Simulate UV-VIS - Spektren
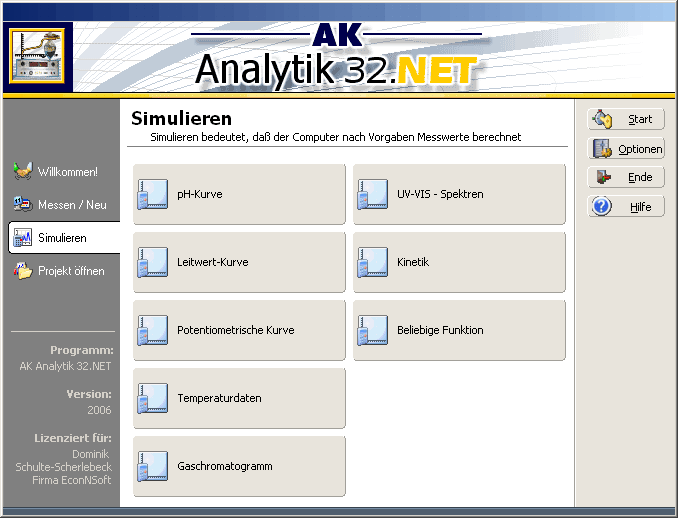Image resolution: width=678 pixels, height=518 pixels. (x=459, y=194)
